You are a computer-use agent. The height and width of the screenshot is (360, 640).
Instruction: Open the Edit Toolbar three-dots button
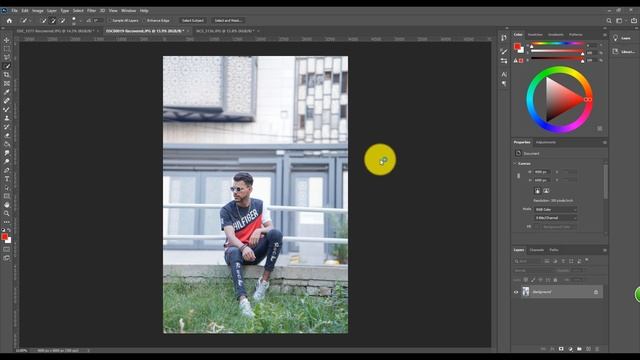[x=7, y=222]
